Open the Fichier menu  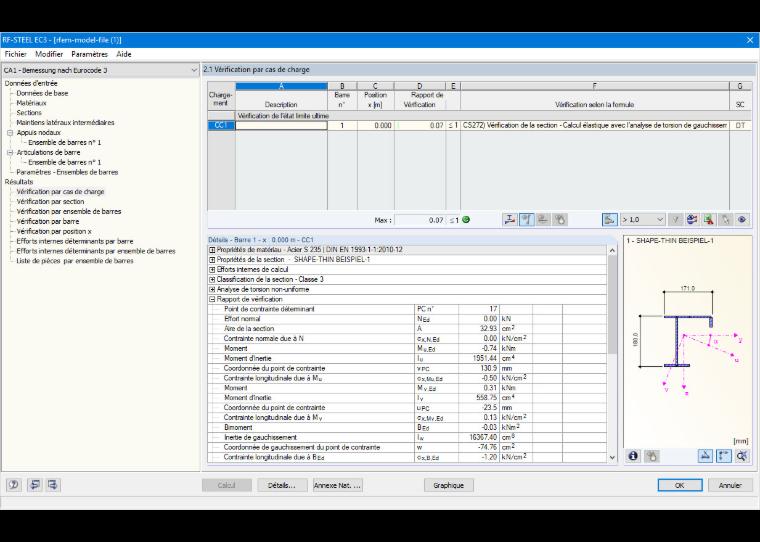coord(16,54)
